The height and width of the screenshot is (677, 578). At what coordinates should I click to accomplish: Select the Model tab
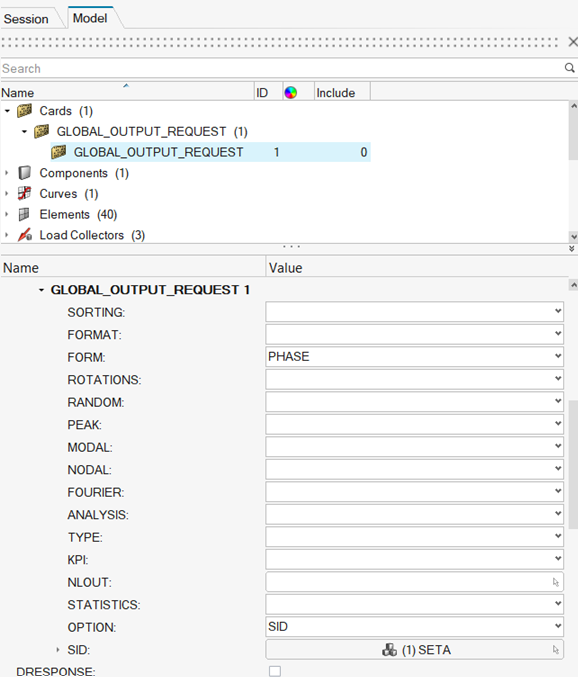90,18
